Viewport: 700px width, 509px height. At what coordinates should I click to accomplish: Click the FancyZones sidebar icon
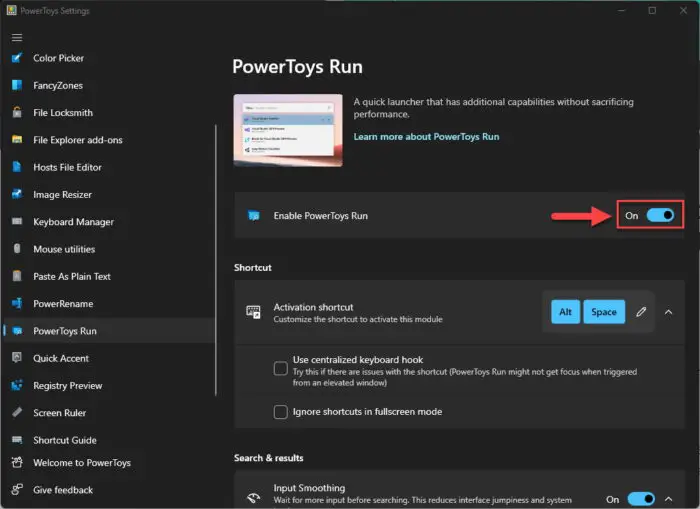pos(17,85)
